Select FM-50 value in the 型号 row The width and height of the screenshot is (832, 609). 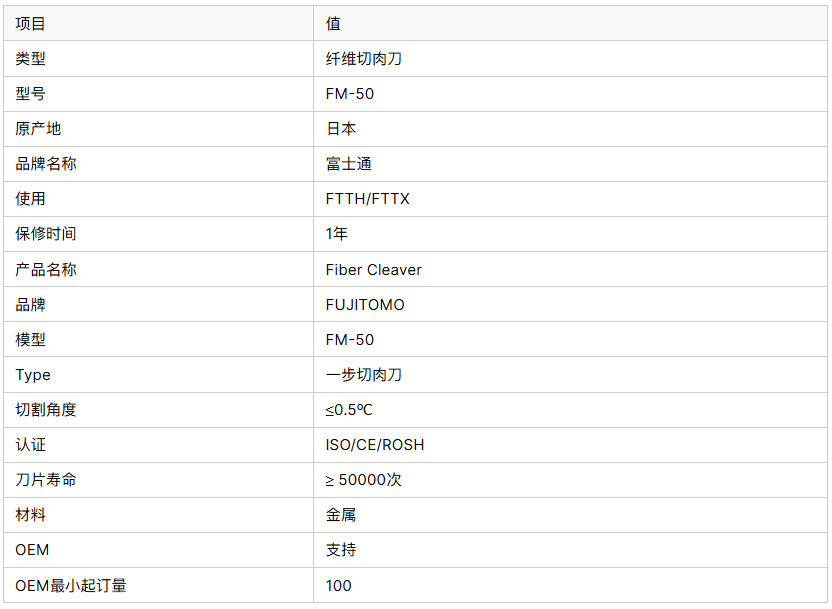coord(350,94)
